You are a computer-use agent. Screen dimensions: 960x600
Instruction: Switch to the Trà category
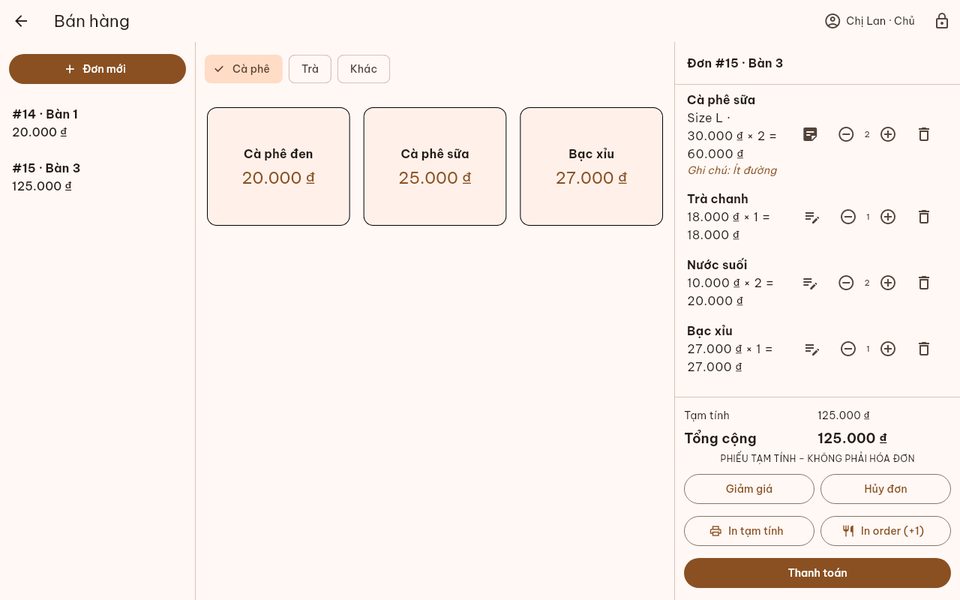point(310,69)
